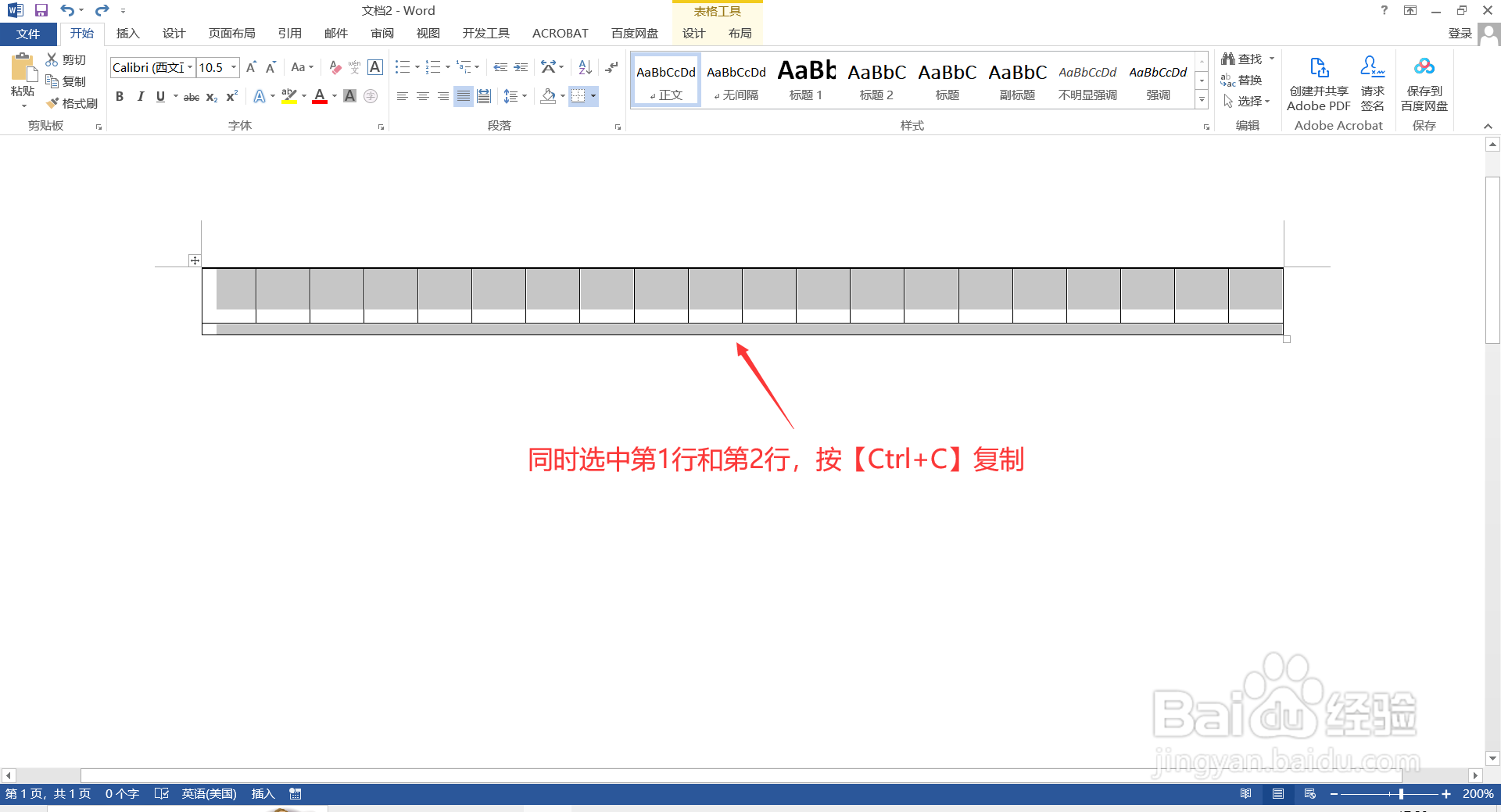Viewport: 1501px width, 812px height.
Task: Click the zoom slider handle
Action: coord(1401,794)
